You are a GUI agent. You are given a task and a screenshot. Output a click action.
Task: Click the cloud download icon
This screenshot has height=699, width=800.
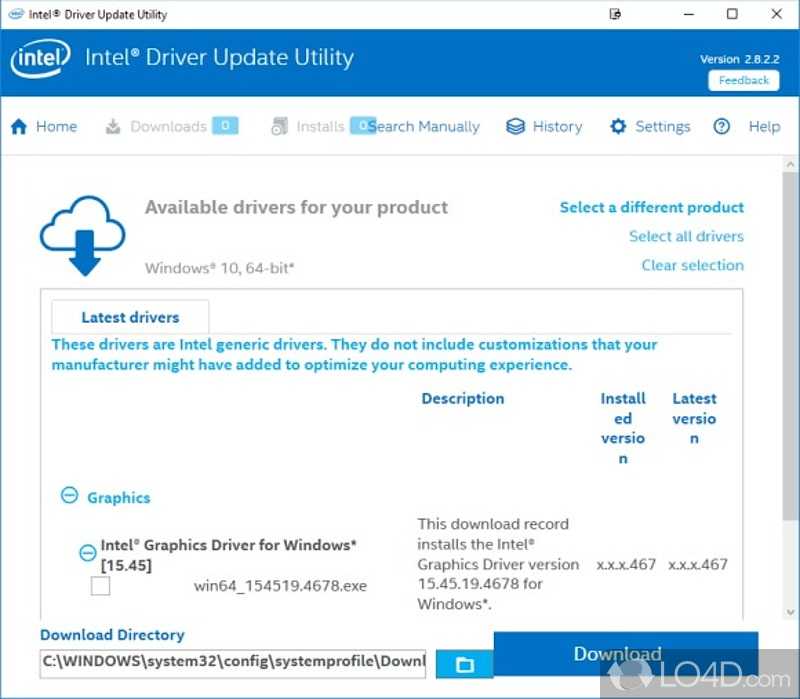[x=83, y=235]
